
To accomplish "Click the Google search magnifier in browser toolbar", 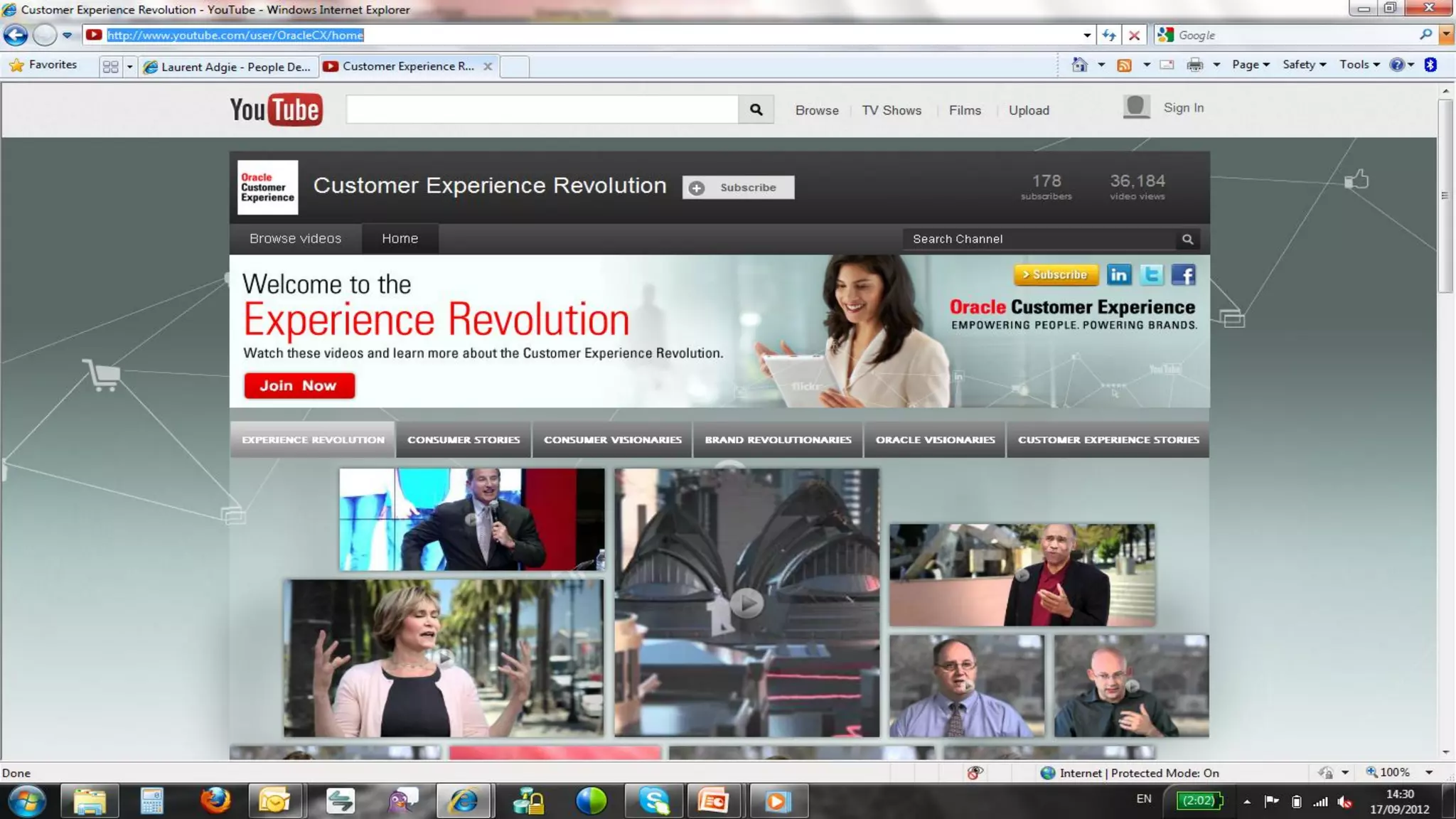I will point(1425,35).
